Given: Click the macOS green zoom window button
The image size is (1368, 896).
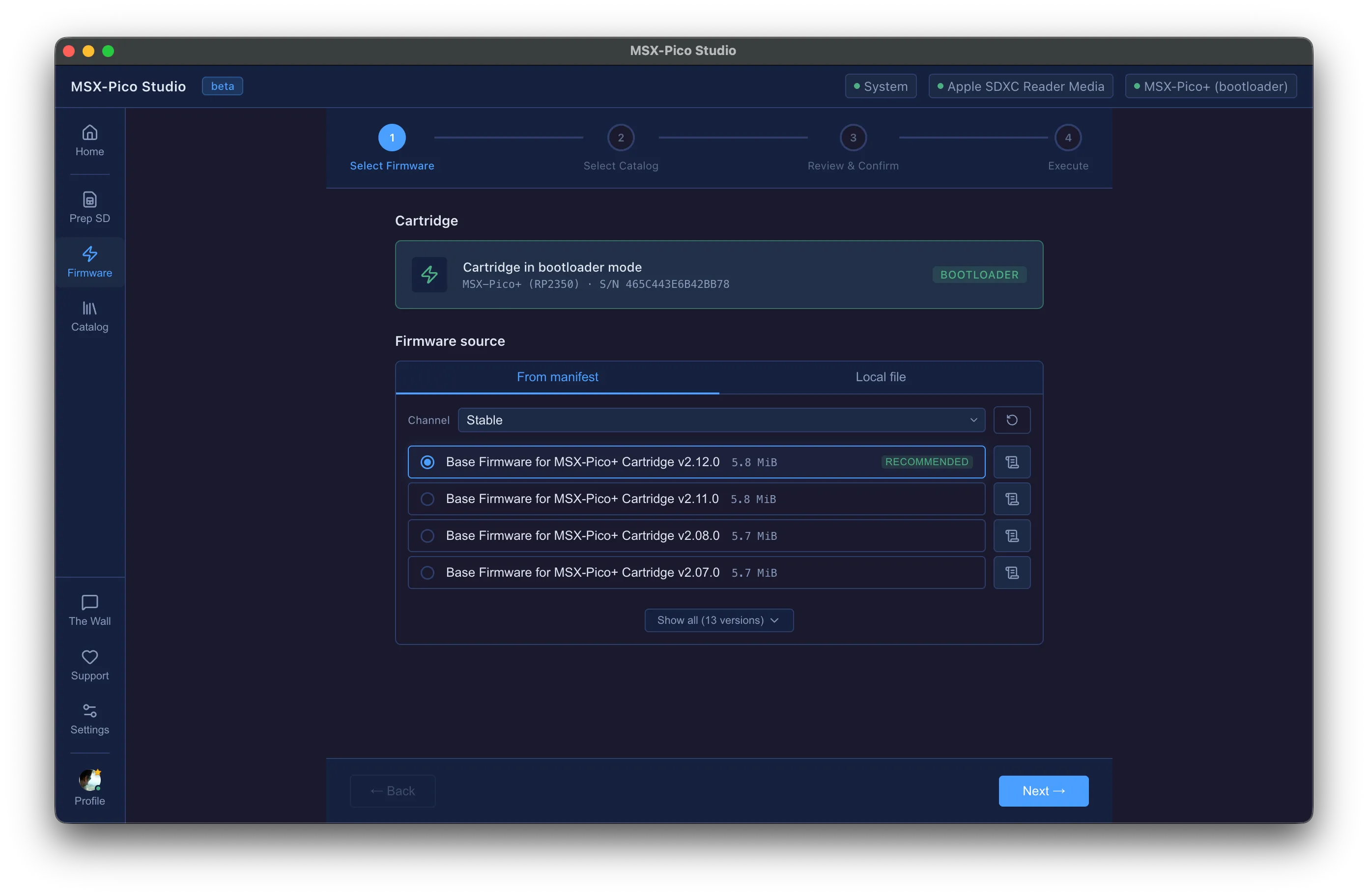Looking at the screenshot, I should [x=108, y=51].
